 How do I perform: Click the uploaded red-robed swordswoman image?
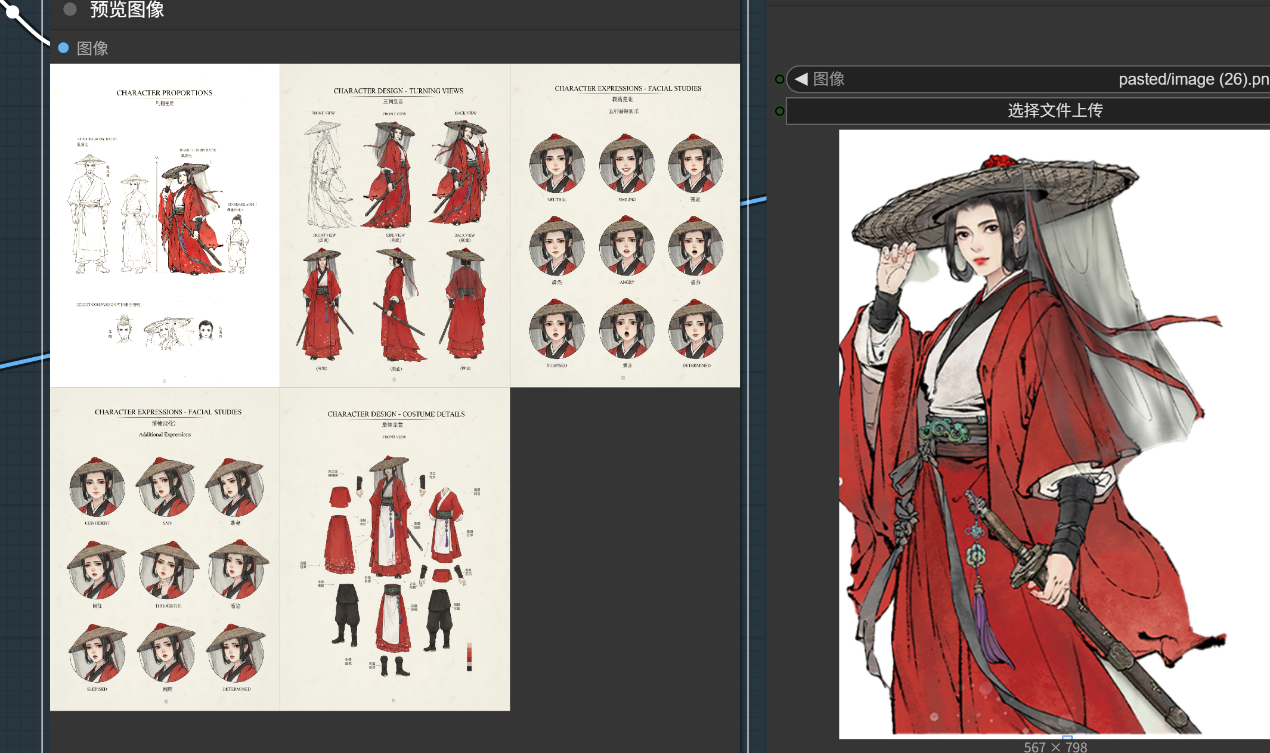[1040, 430]
